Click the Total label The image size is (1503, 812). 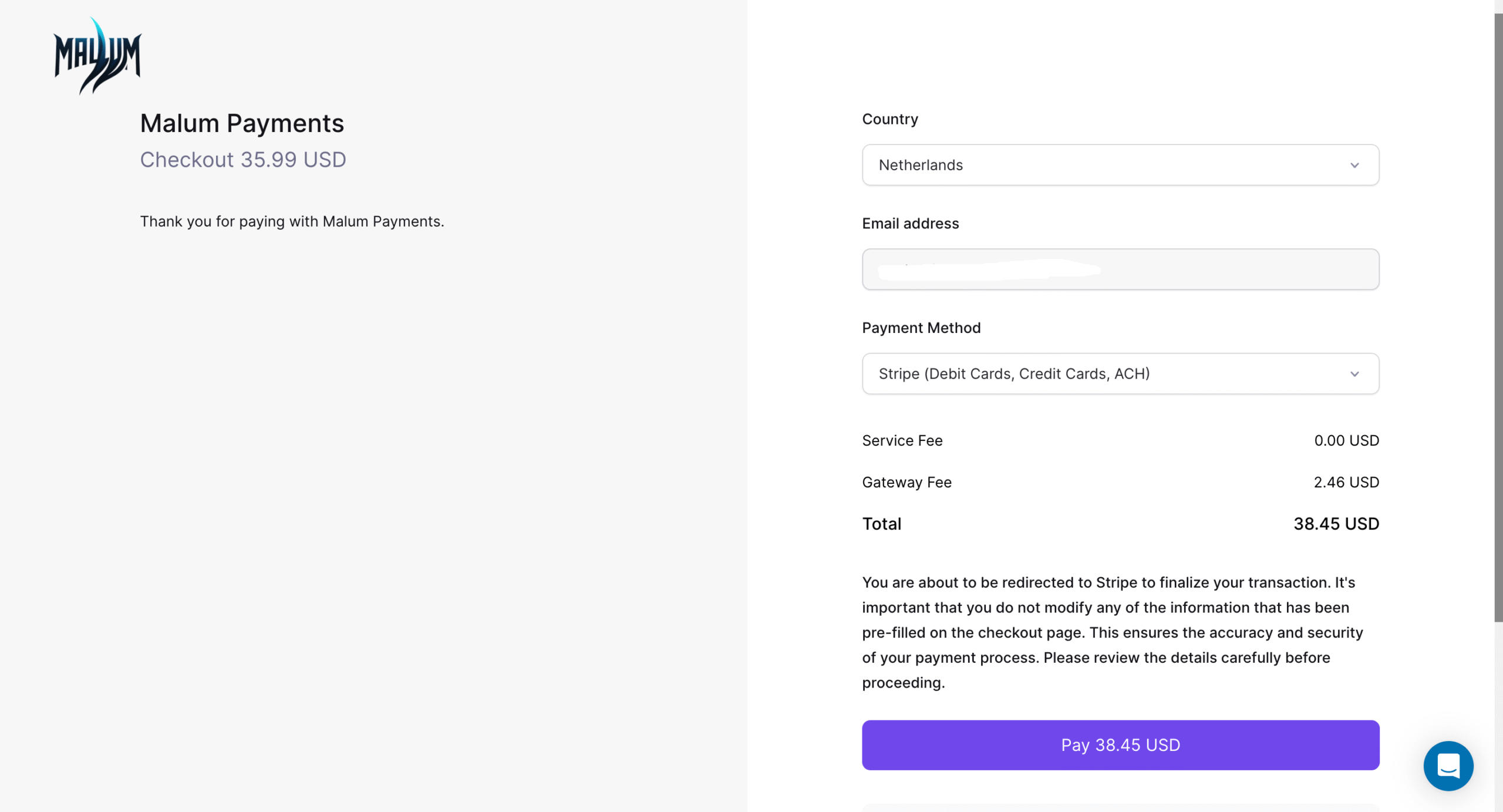point(881,524)
